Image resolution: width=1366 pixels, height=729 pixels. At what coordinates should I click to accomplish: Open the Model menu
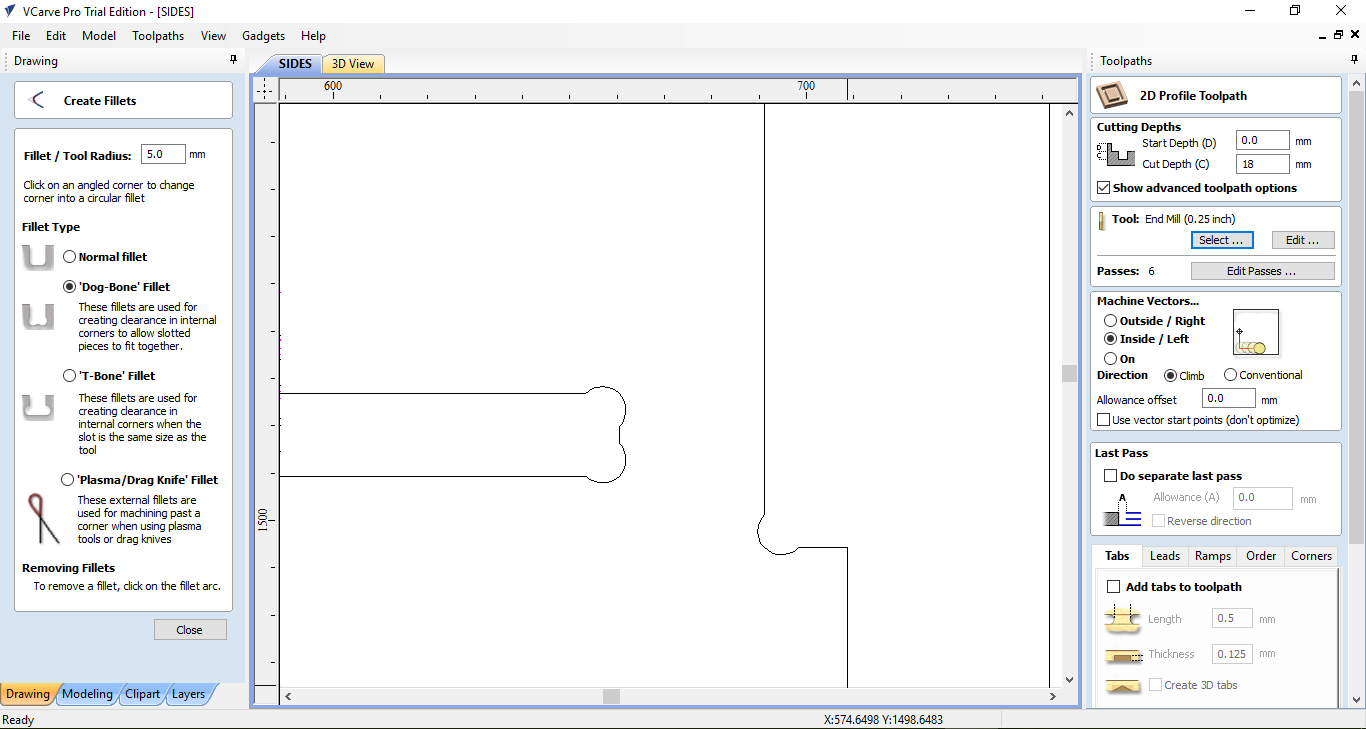(99, 35)
